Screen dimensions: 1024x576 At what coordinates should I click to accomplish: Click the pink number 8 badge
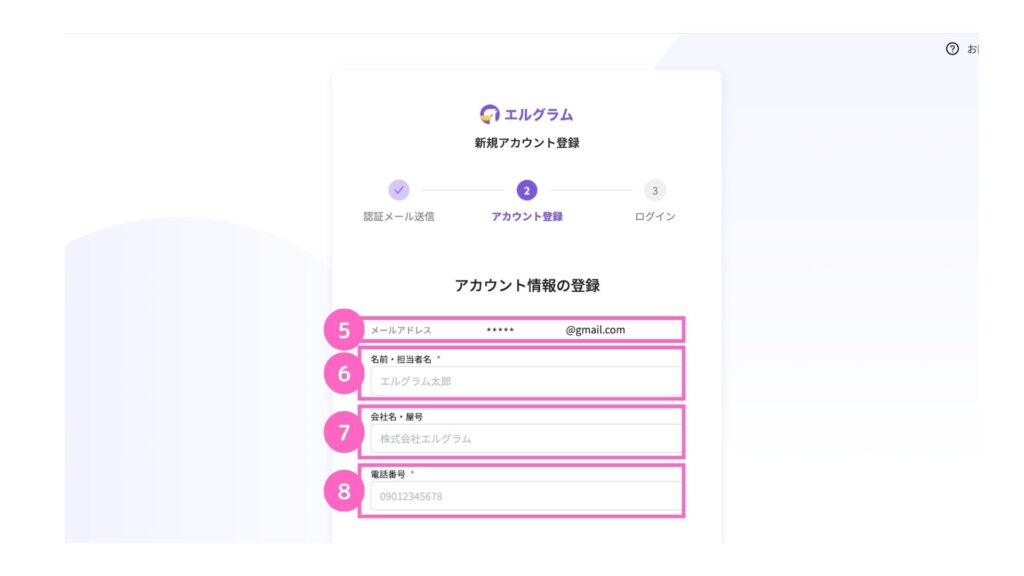[343, 491]
